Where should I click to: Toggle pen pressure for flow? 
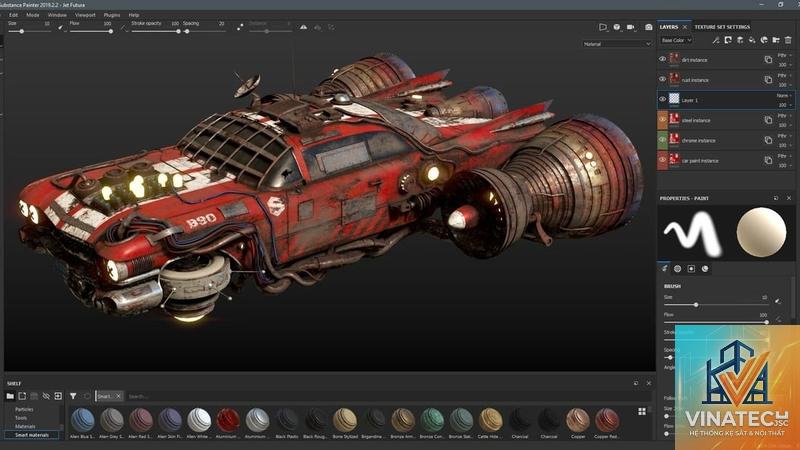pyautogui.click(x=123, y=28)
